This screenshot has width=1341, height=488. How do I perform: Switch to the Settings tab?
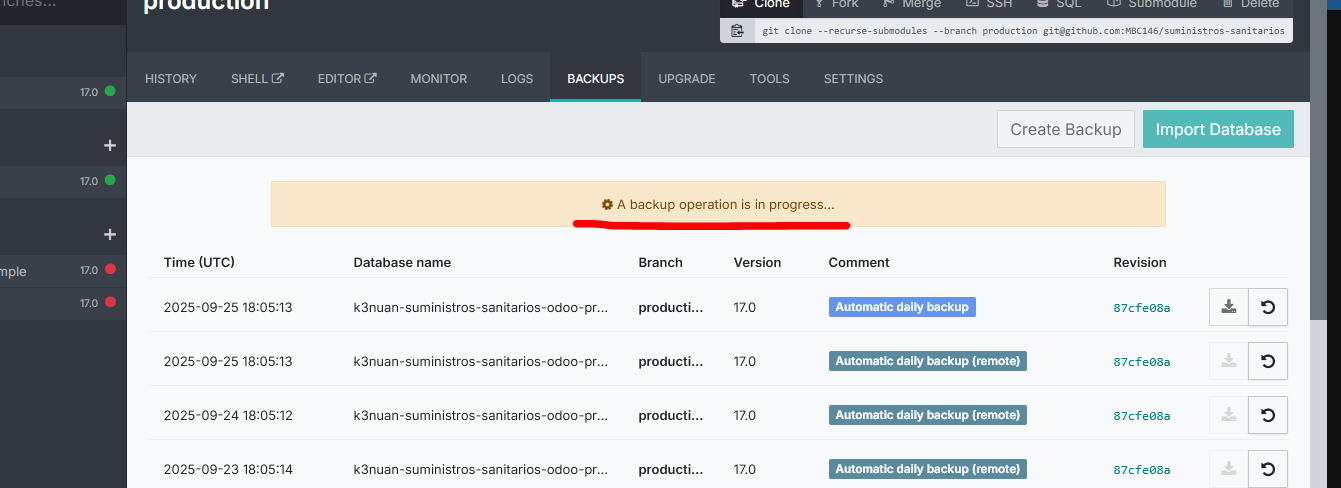(x=853, y=79)
